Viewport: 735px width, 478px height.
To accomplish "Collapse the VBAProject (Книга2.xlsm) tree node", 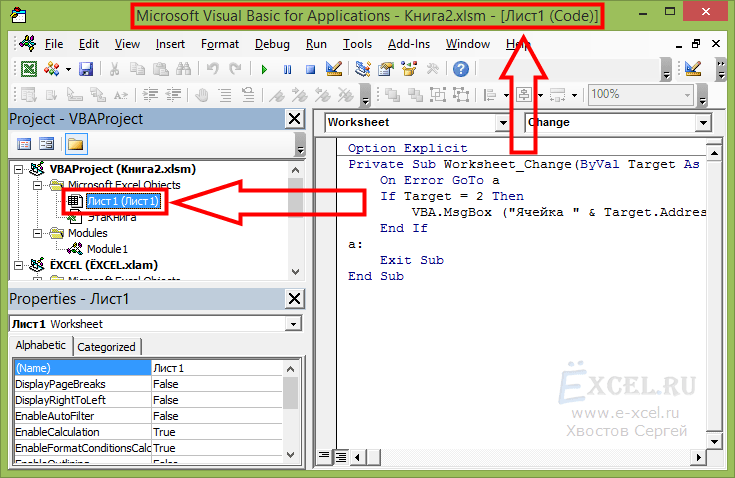I will 18,169.
